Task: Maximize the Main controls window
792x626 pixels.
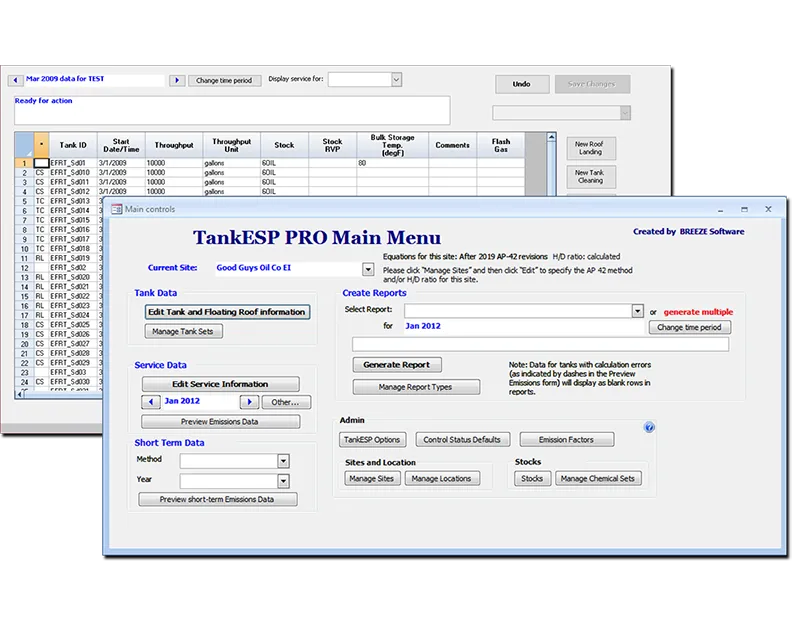Action: (744, 209)
